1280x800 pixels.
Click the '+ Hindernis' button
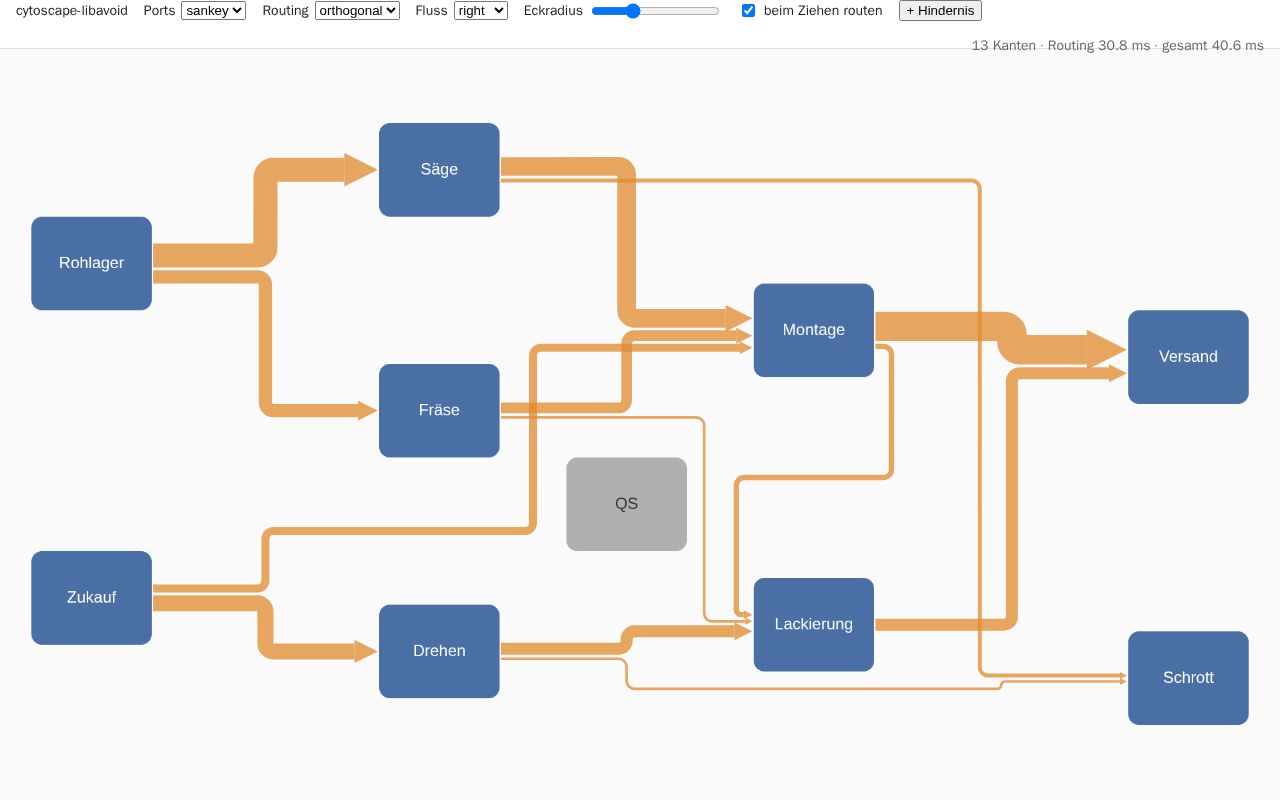(x=940, y=11)
